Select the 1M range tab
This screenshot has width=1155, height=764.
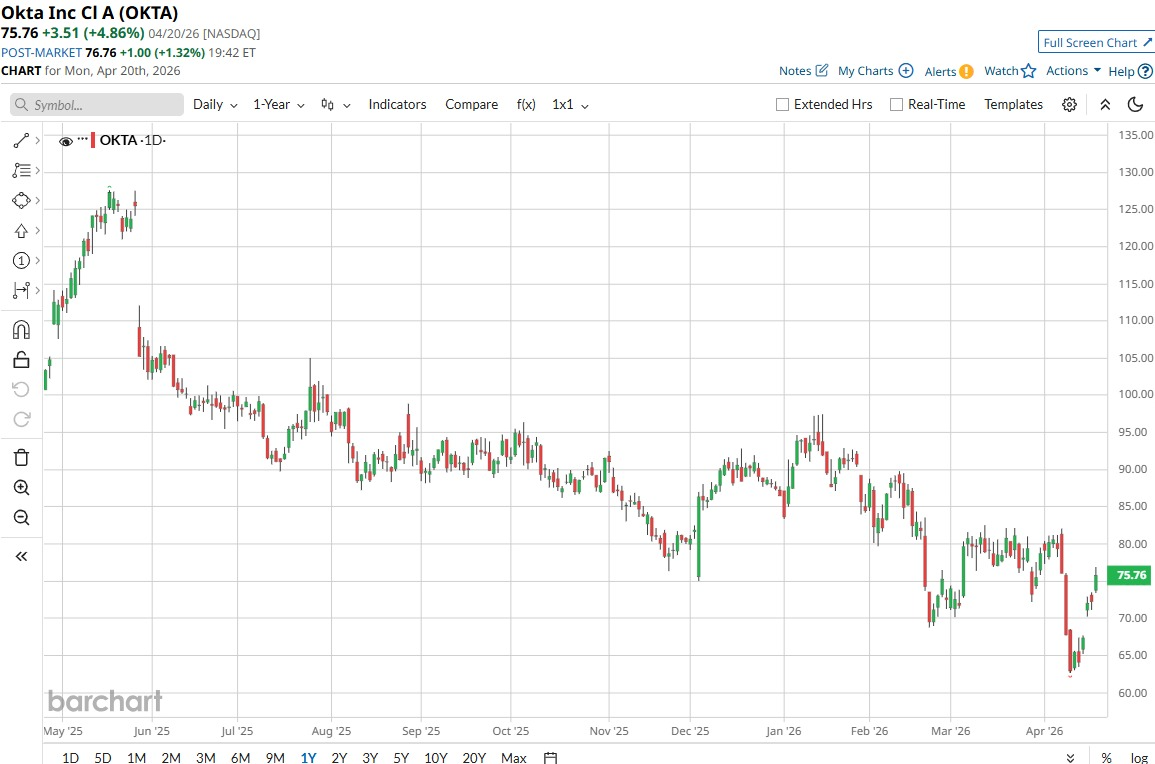(136, 757)
